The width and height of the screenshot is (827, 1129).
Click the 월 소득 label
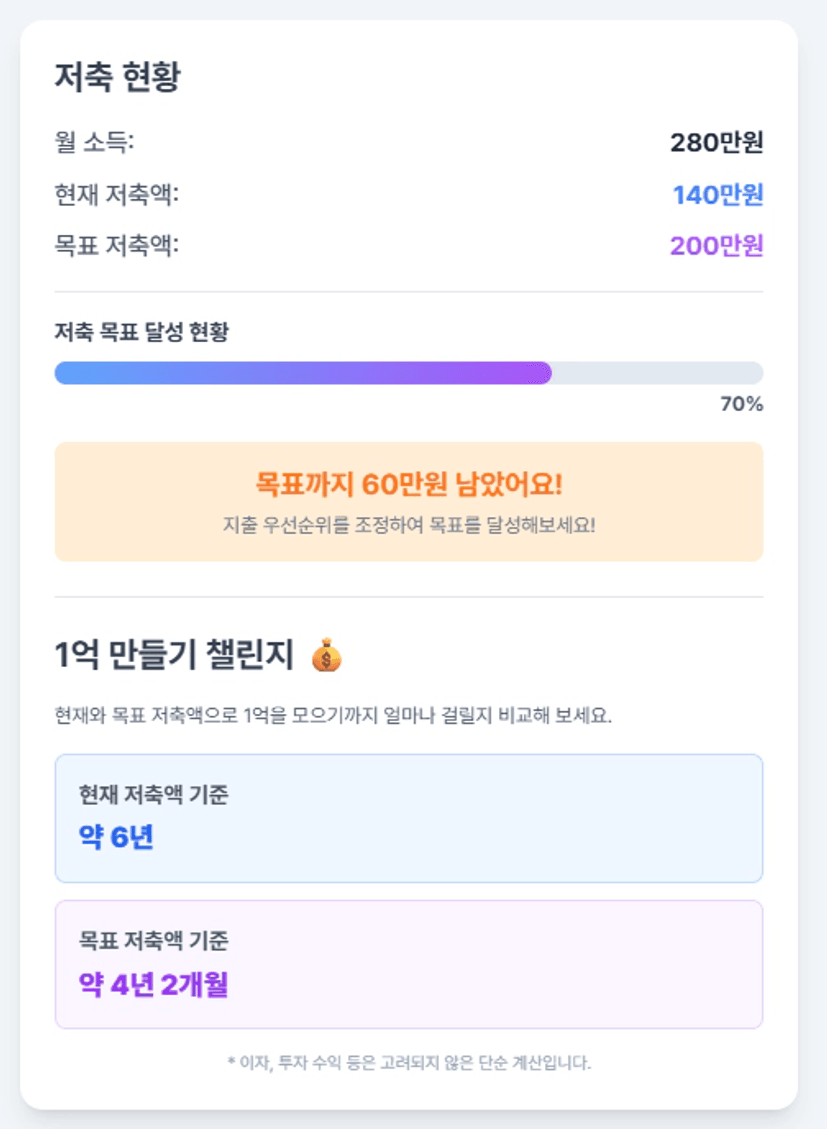(x=94, y=142)
